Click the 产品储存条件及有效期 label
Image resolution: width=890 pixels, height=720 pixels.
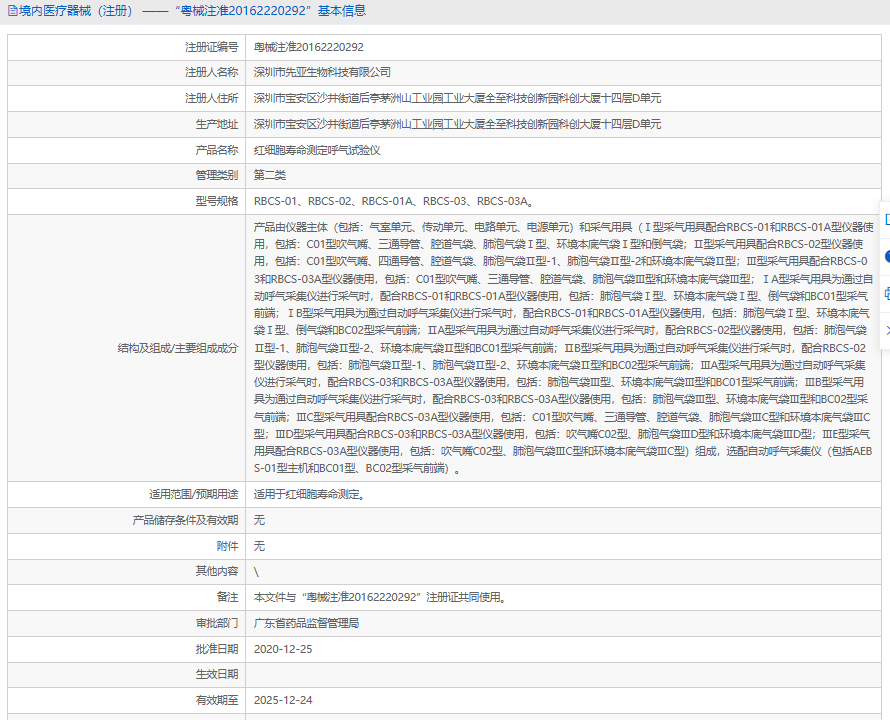pos(186,520)
